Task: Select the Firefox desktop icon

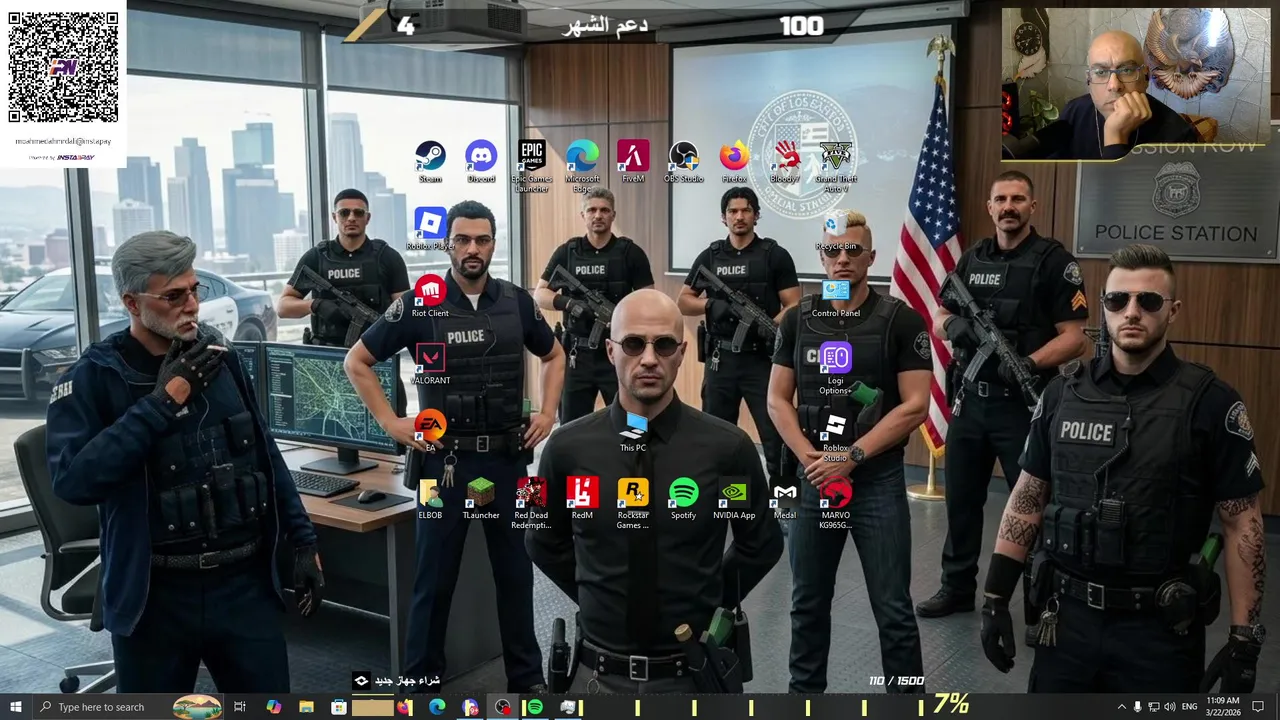Action: [x=734, y=162]
